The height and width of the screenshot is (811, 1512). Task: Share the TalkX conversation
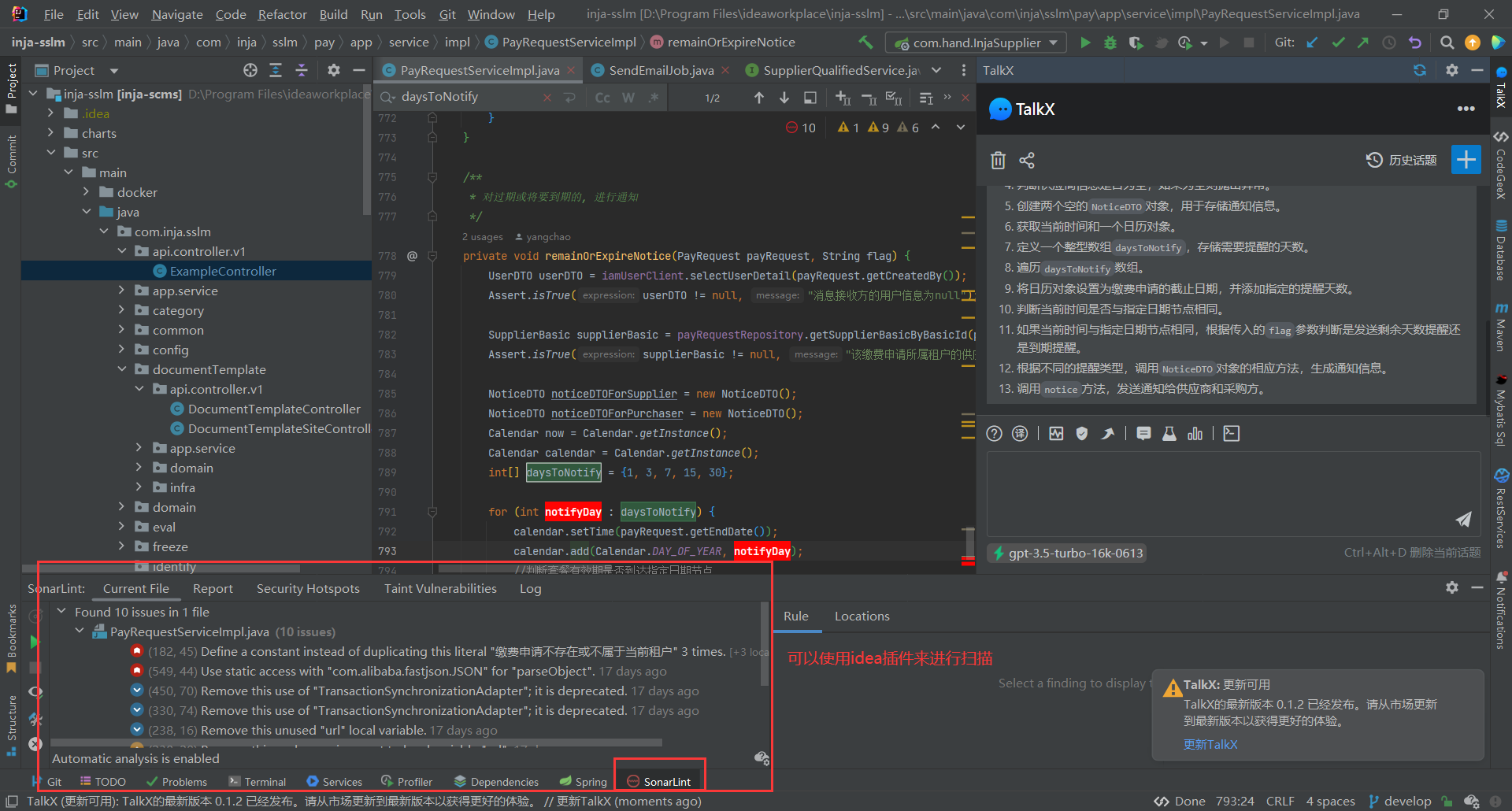(1027, 160)
